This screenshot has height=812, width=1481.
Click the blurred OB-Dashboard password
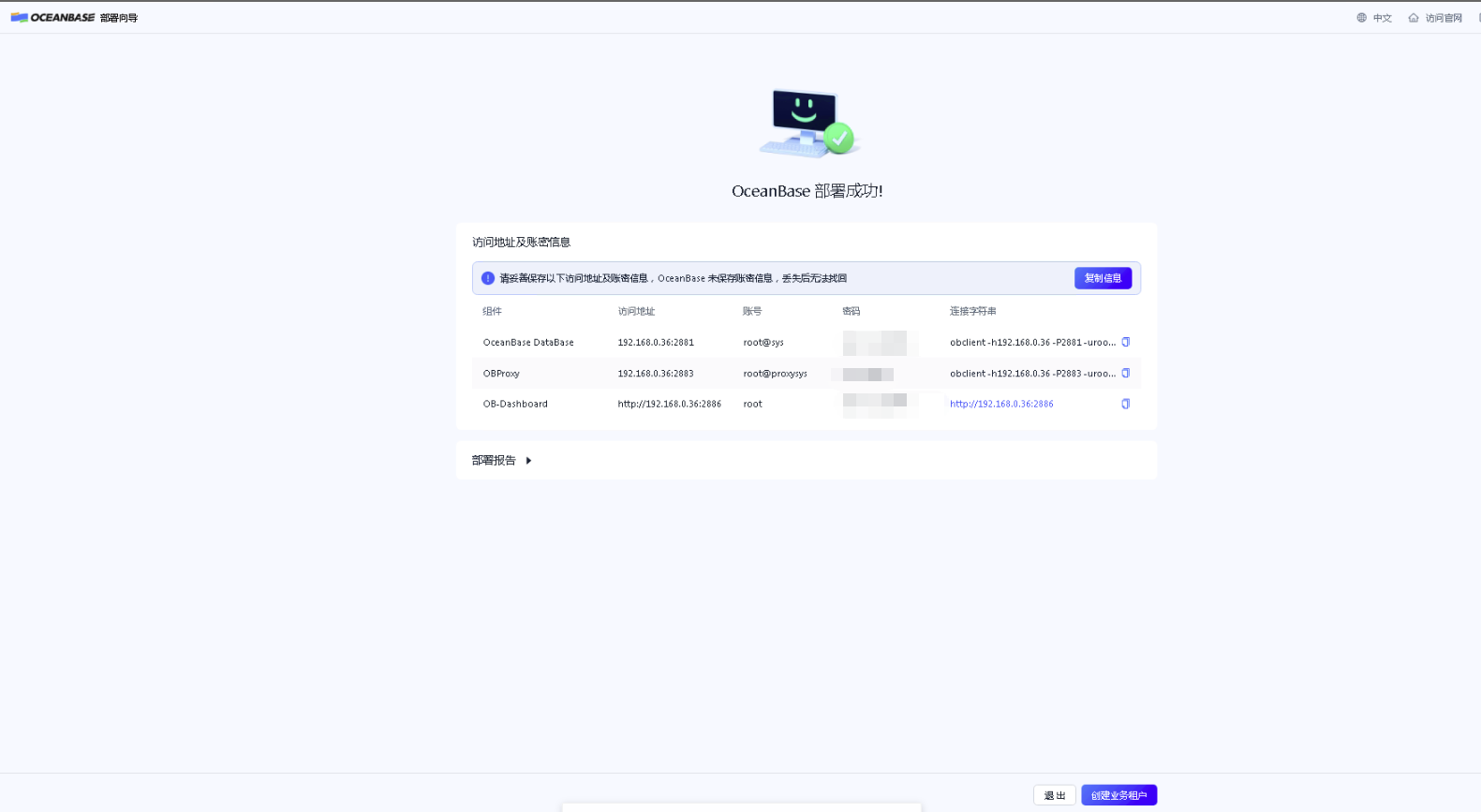click(875, 405)
